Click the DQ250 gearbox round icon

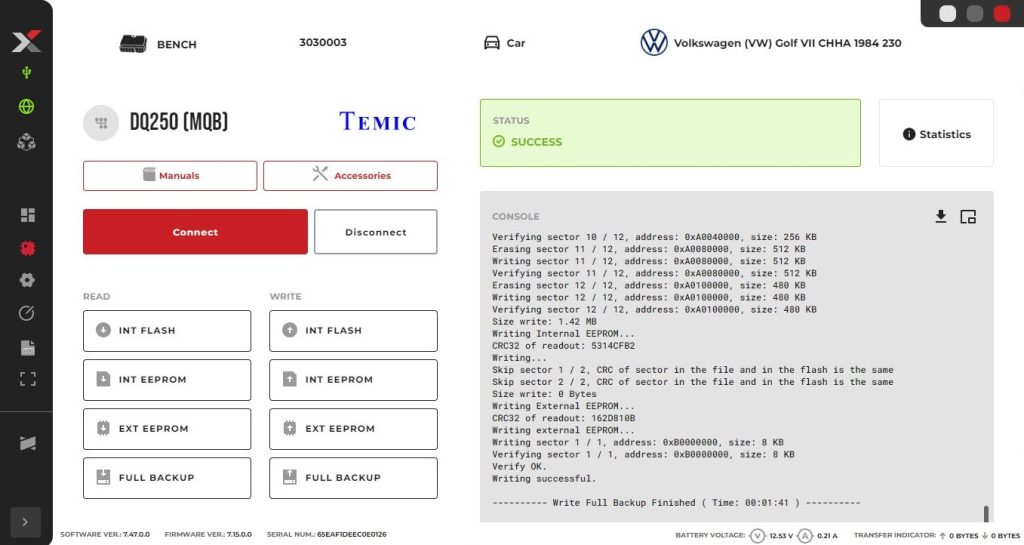click(101, 123)
